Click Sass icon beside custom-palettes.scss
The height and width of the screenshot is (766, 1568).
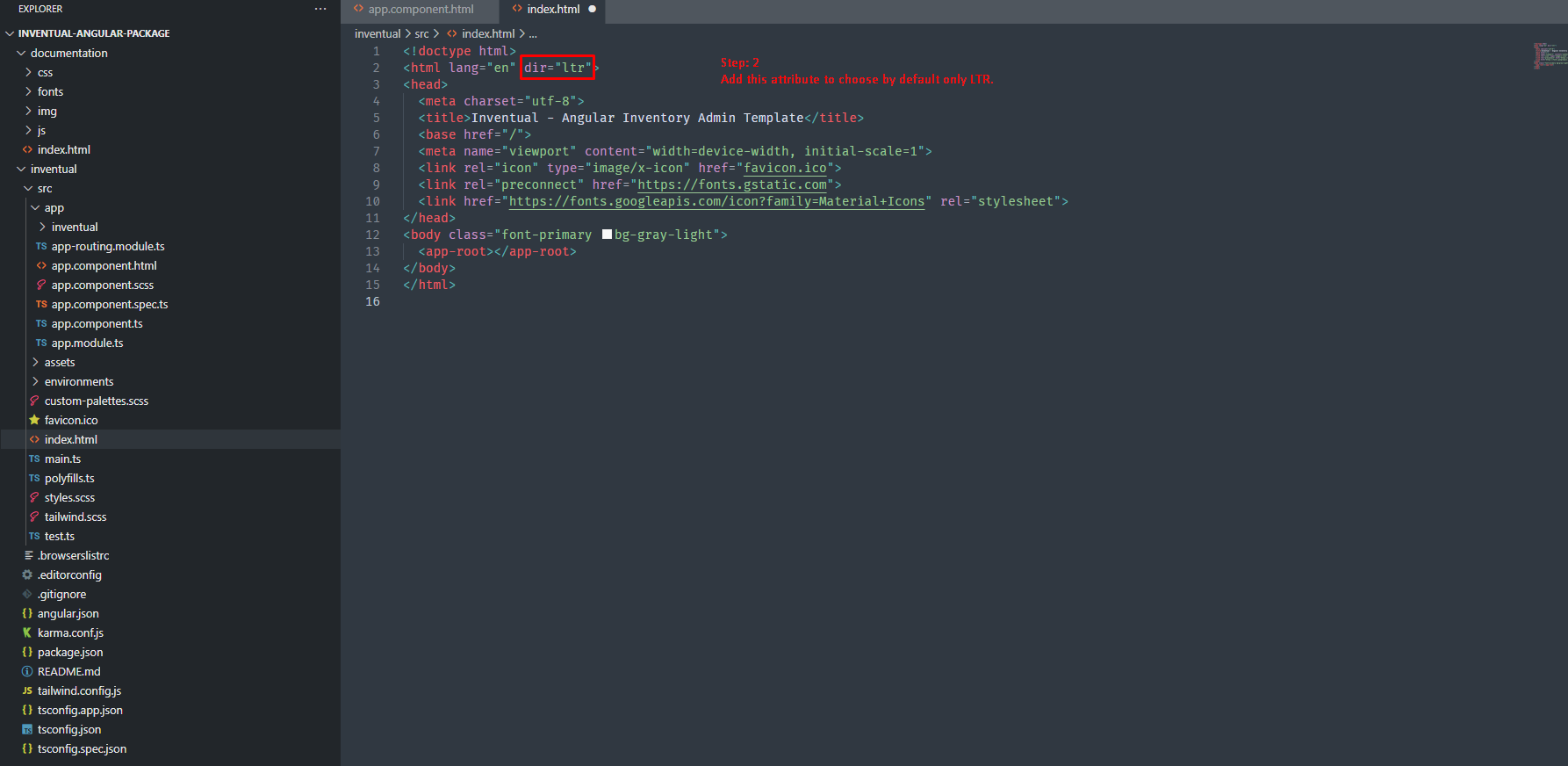pos(34,401)
